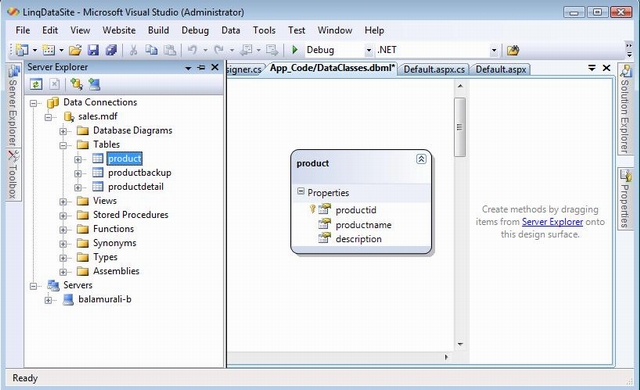Click the balamurali-b computer icon
Screen dimensions: 640x390
[x=68, y=299]
